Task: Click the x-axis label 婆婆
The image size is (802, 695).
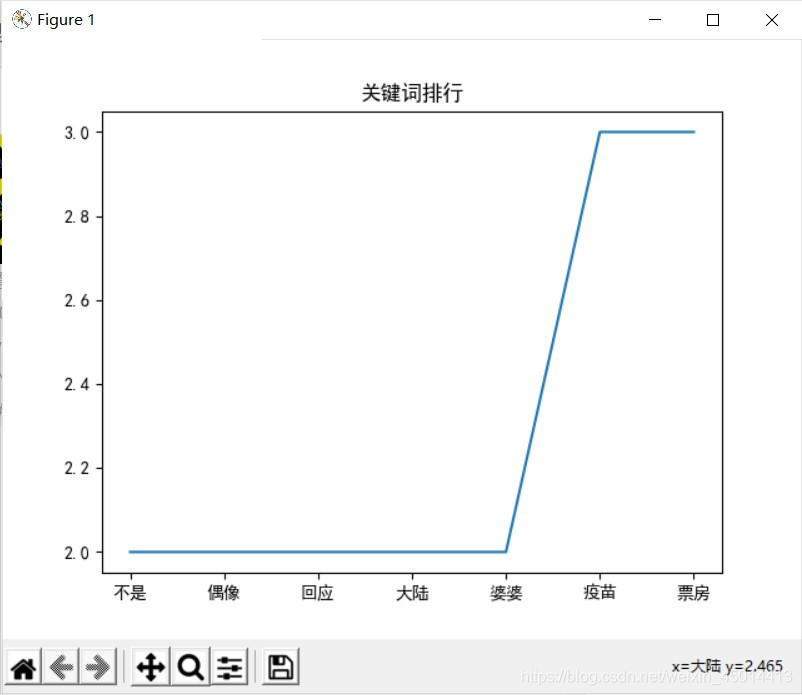Action: (x=506, y=593)
